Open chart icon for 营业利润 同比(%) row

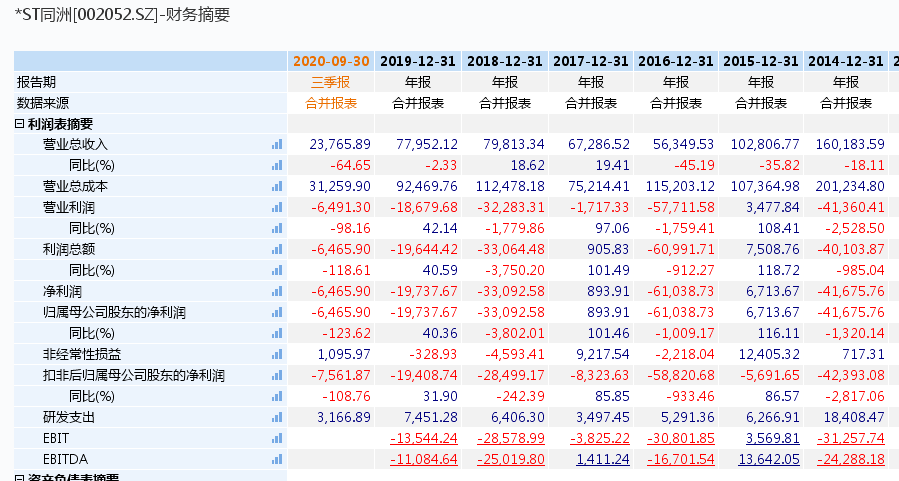[277, 229]
